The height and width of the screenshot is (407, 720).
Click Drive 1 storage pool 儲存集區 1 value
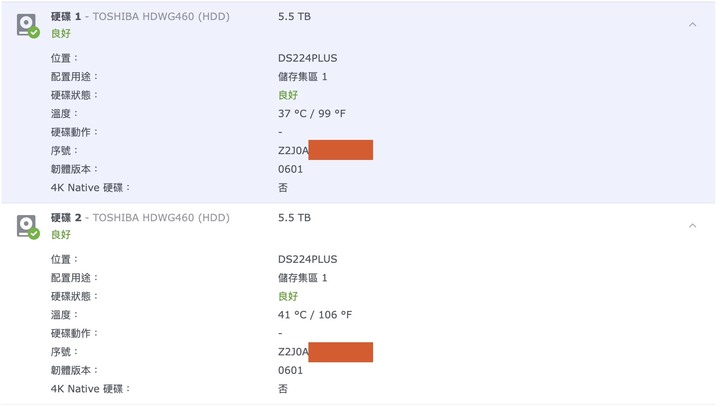(303, 77)
